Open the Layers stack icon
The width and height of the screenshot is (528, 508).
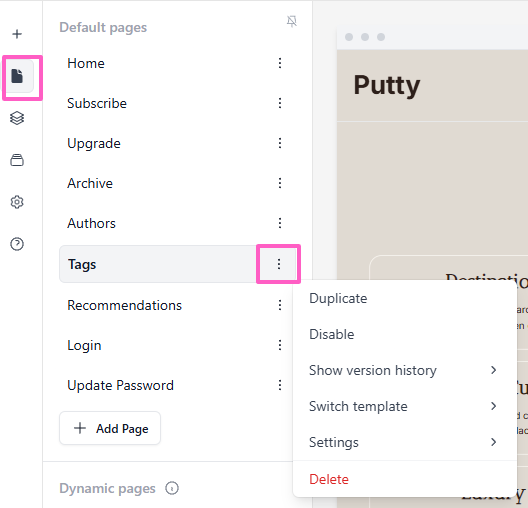(17, 118)
